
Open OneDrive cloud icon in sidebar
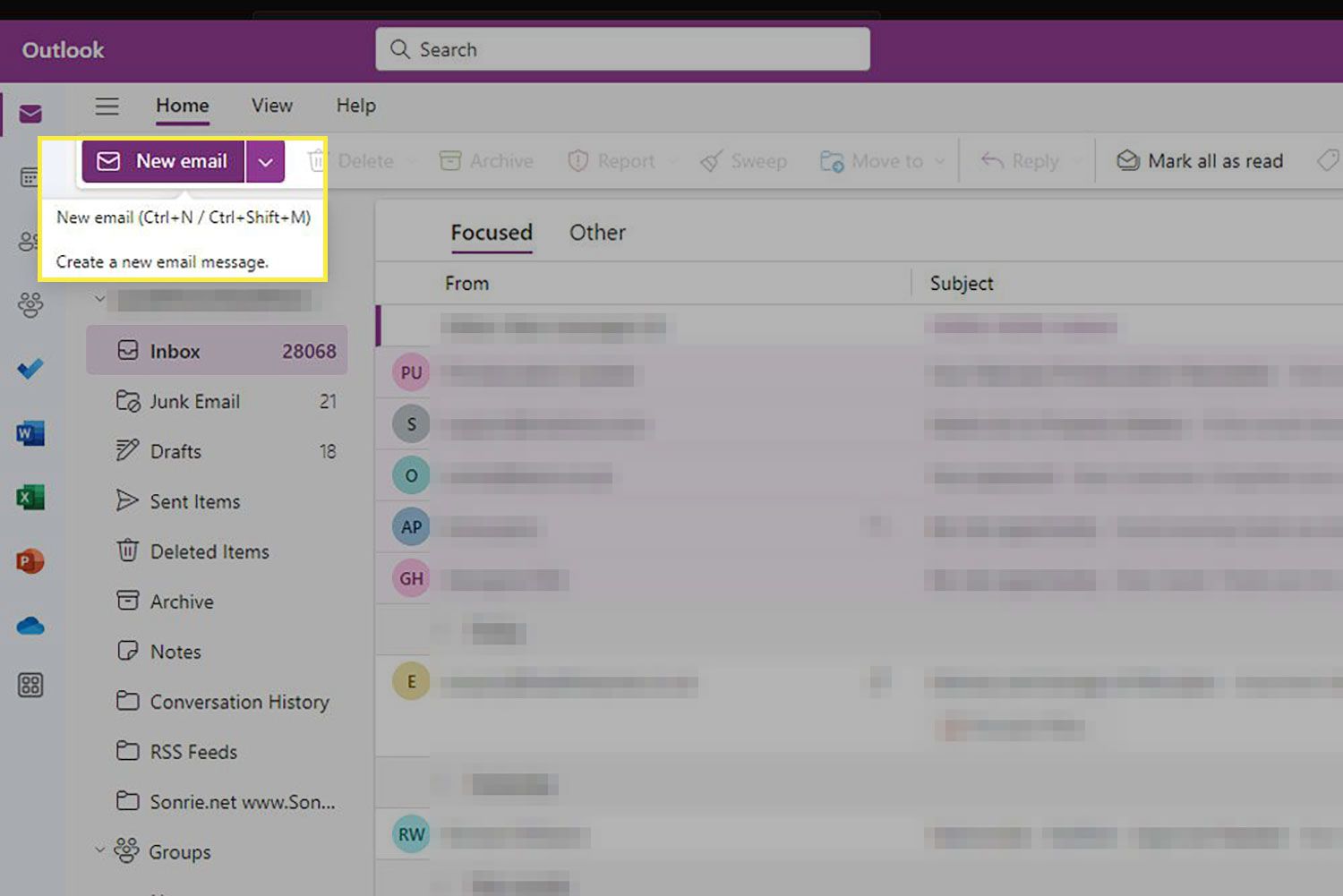[x=30, y=626]
